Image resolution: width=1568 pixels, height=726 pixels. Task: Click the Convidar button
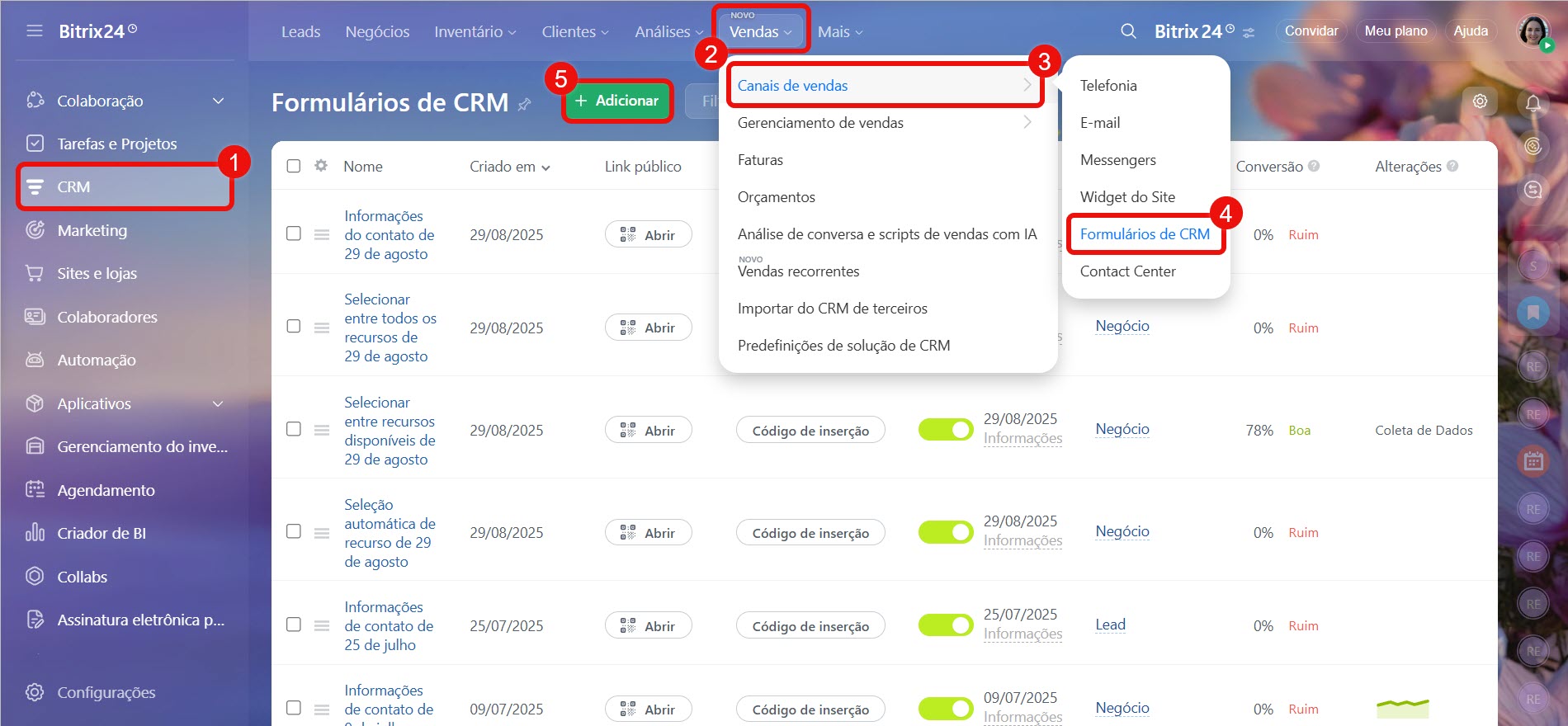(1311, 31)
